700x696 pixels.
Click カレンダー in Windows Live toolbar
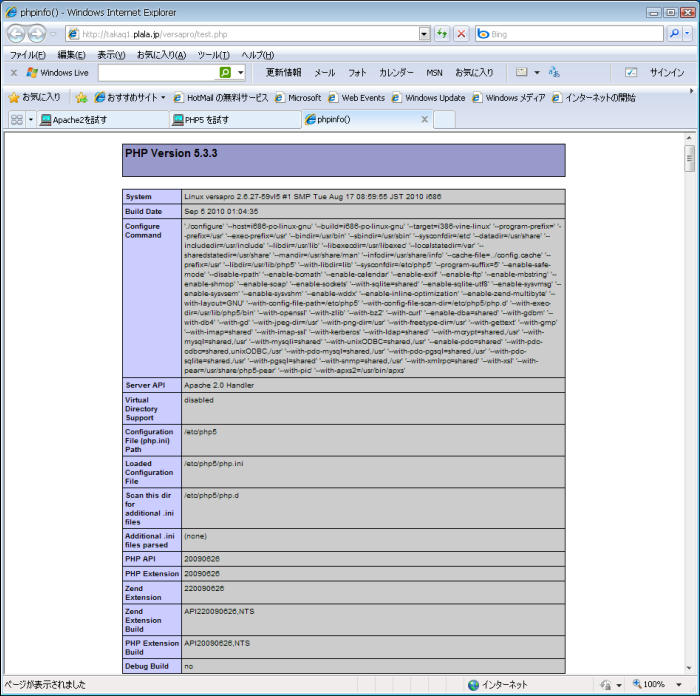click(396, 72)
